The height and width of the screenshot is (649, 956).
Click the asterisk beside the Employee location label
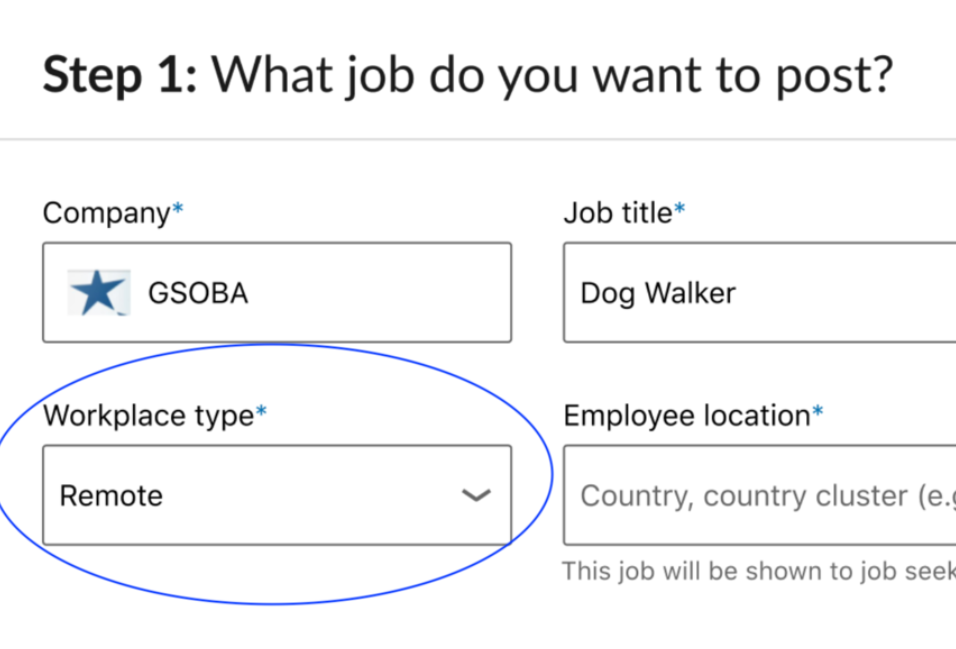coord(818,411)
